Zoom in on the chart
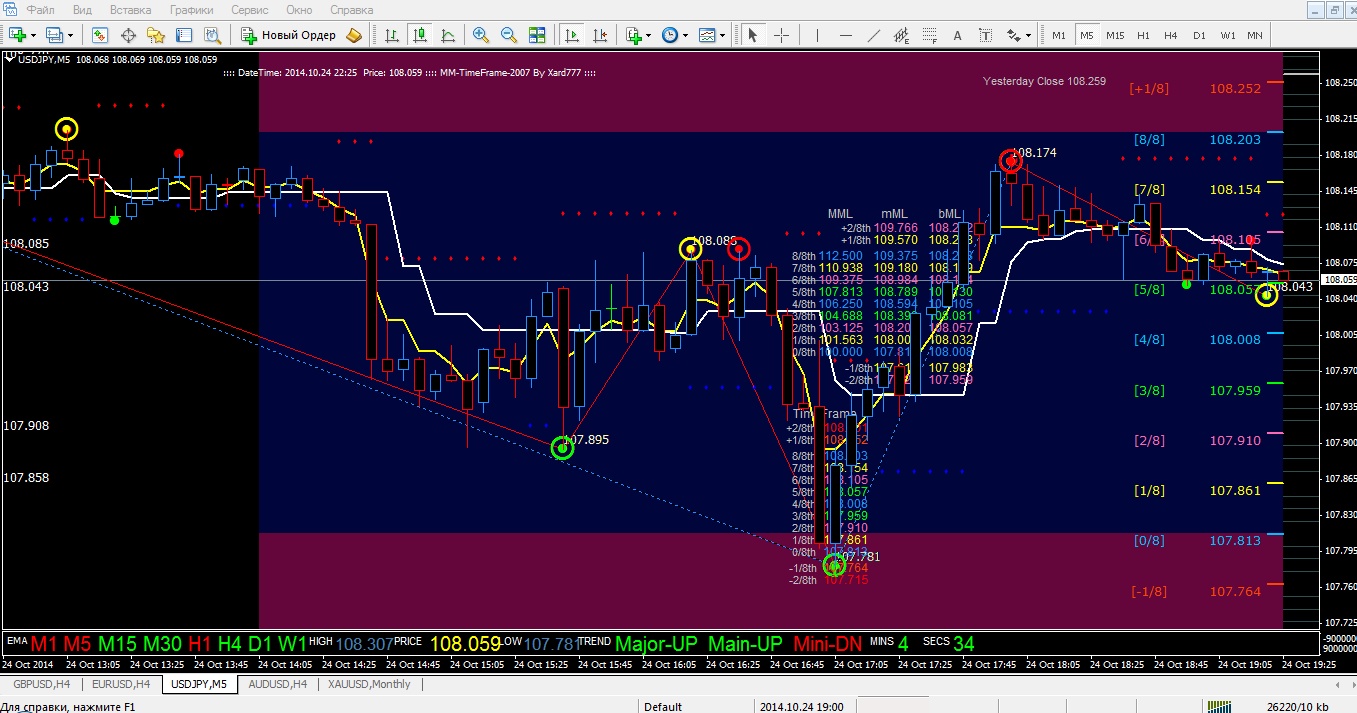Viewport: 1357px width, 713px height. click(481, 35)
